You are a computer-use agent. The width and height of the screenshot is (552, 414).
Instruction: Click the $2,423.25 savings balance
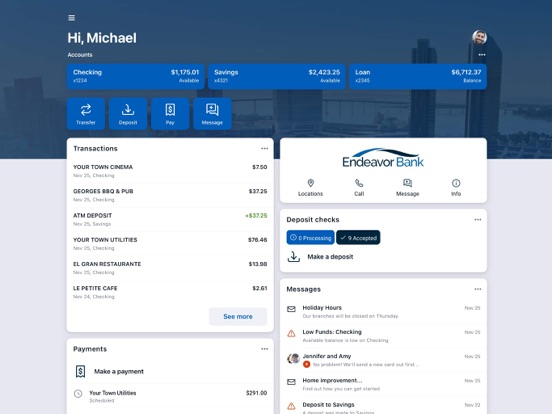point(324,72)
